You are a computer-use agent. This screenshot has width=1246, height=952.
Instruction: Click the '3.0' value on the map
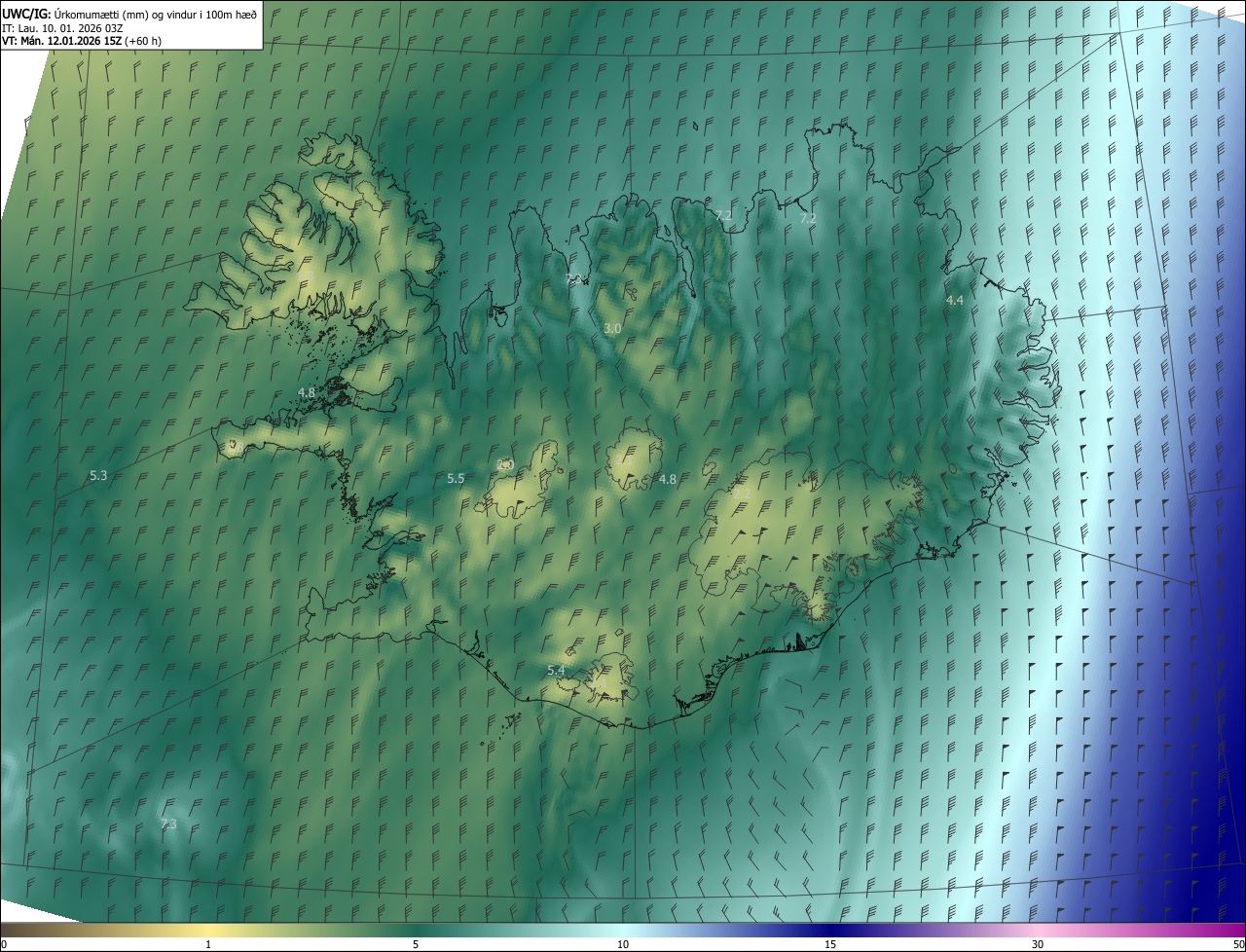[x=612, y=330]
